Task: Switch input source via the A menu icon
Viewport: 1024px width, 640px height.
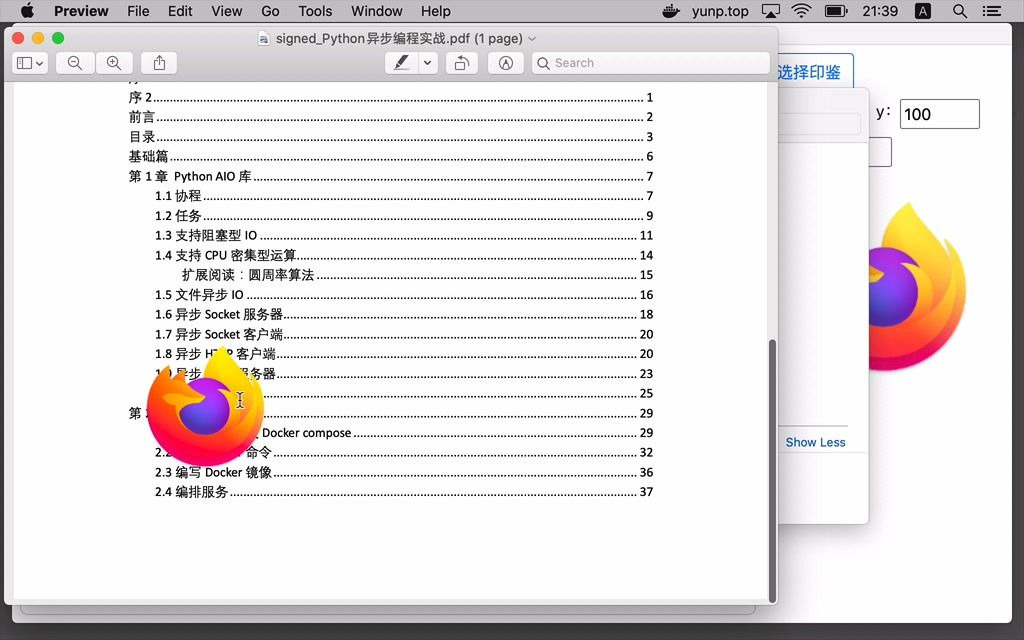Action: [x=921, y=11]
